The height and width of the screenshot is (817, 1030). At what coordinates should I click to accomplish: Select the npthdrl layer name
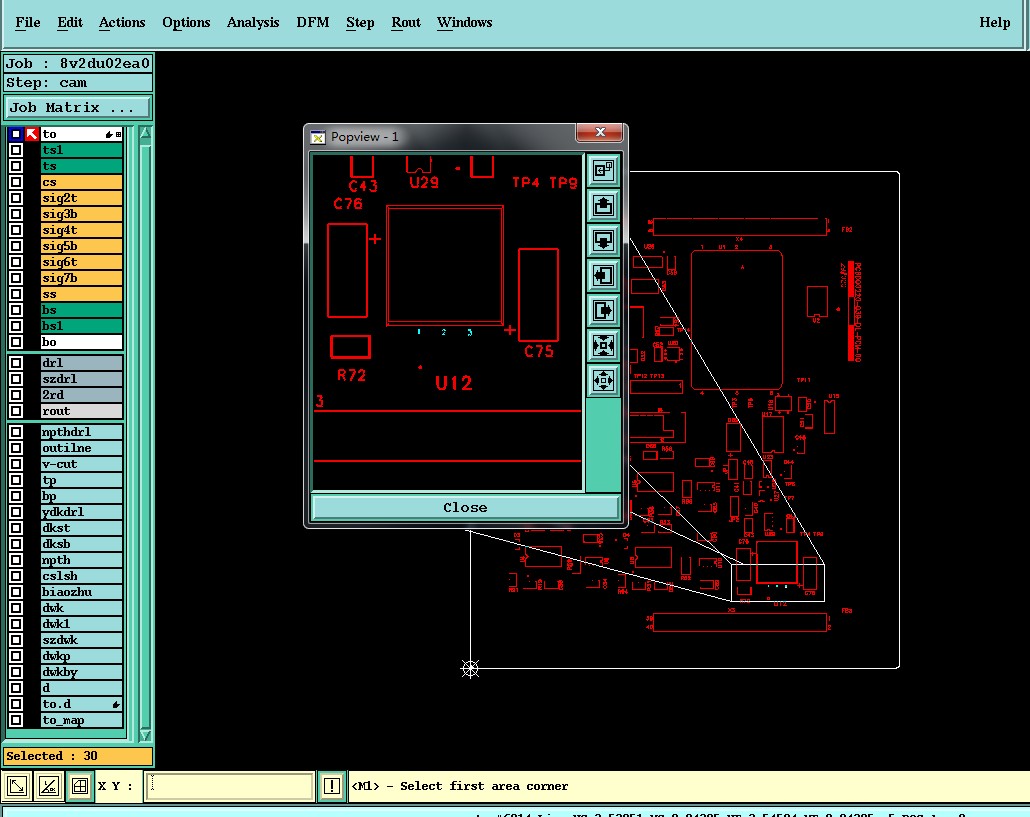81,431
